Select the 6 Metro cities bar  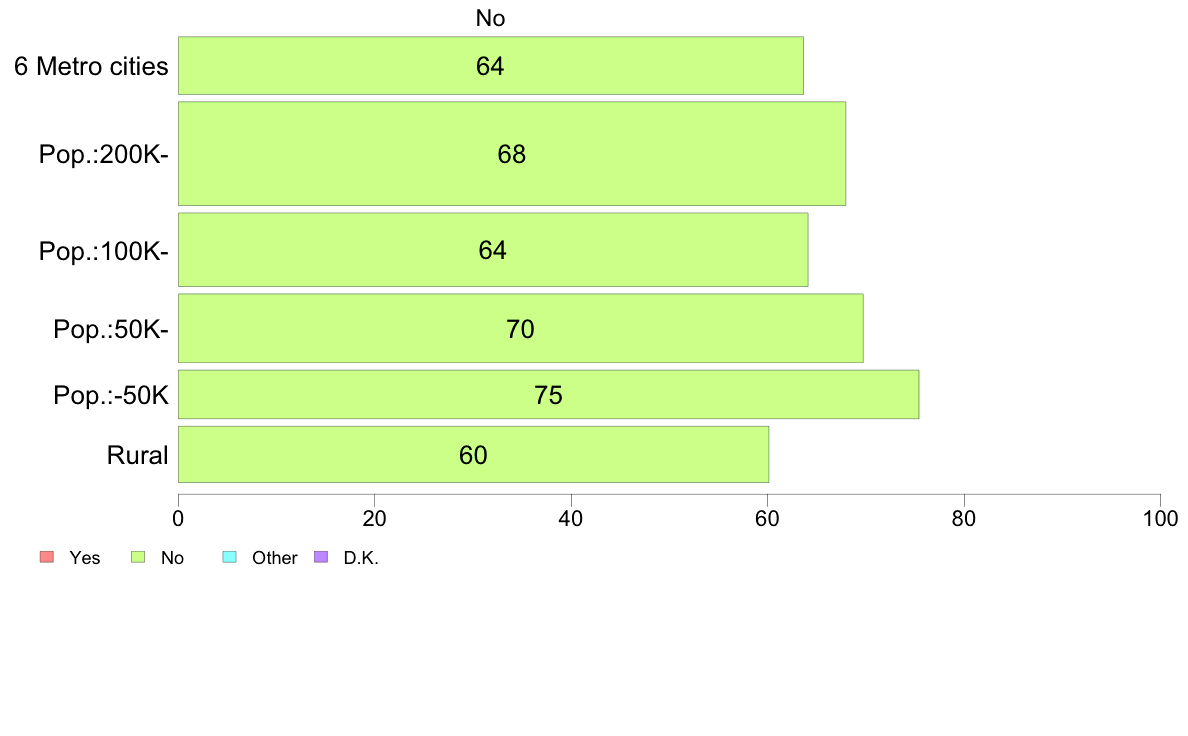click(491, 66)
